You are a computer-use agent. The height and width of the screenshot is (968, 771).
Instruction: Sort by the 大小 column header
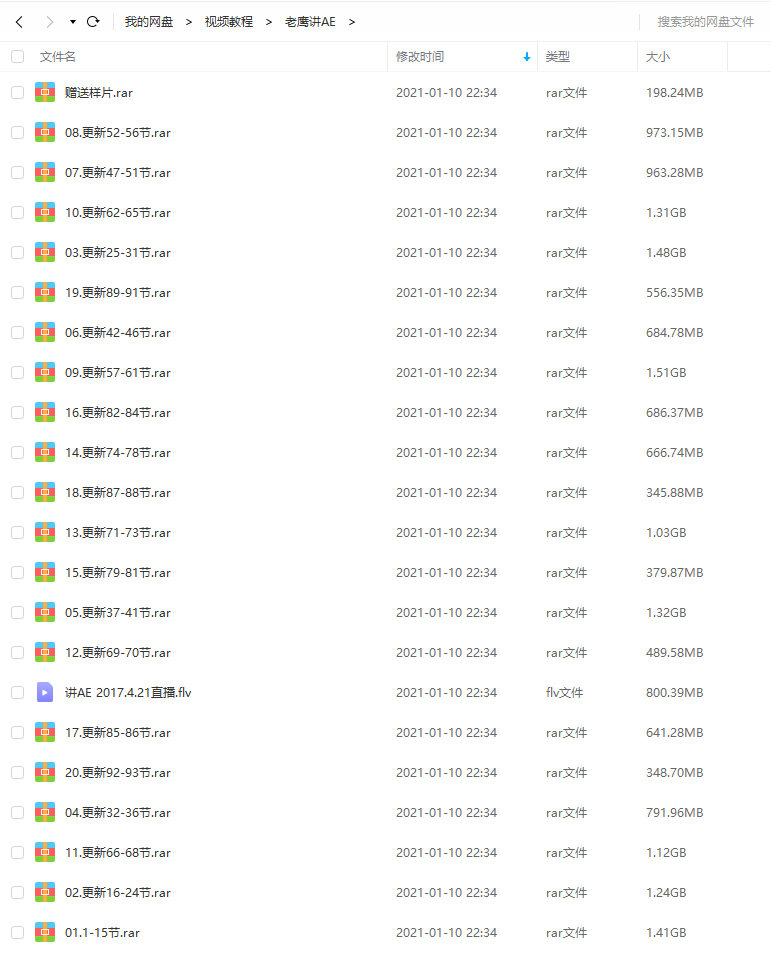tap(657, 57)
